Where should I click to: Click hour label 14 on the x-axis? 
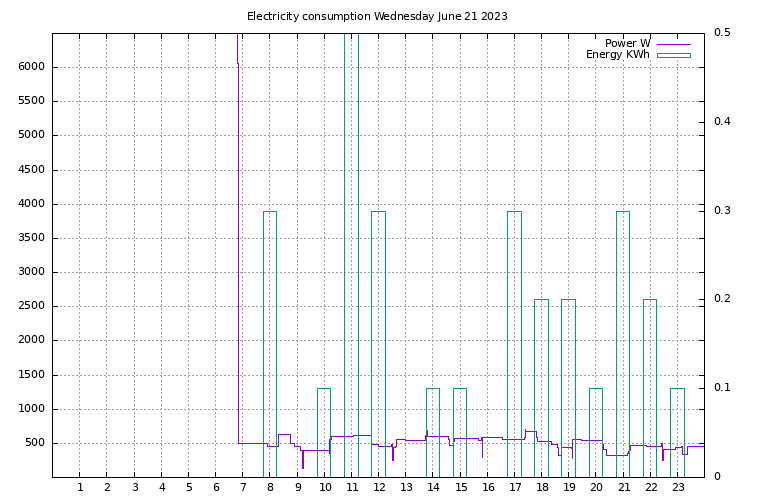(x=433, y=487)
